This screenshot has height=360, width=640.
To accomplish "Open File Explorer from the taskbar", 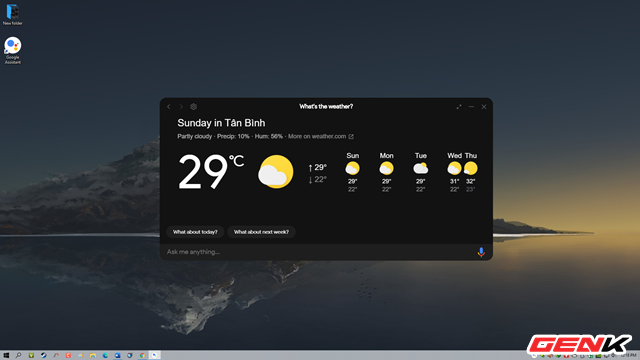I will [x=93, y=356].
